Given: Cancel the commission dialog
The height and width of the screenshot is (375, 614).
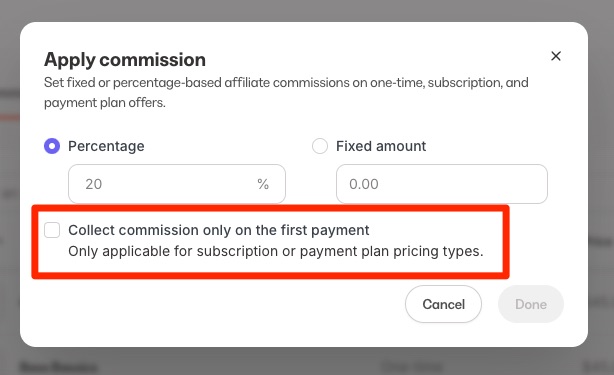Looking at the screenshot, I should pos(443,304).
